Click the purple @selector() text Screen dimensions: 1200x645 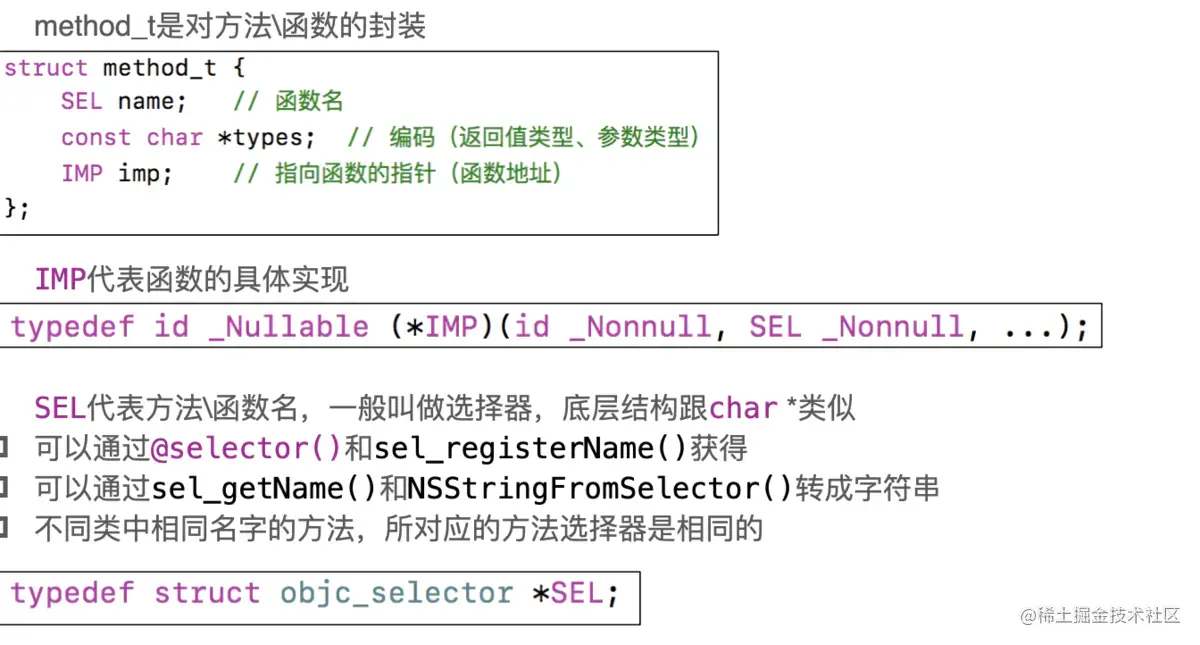(x=246, y=447)
